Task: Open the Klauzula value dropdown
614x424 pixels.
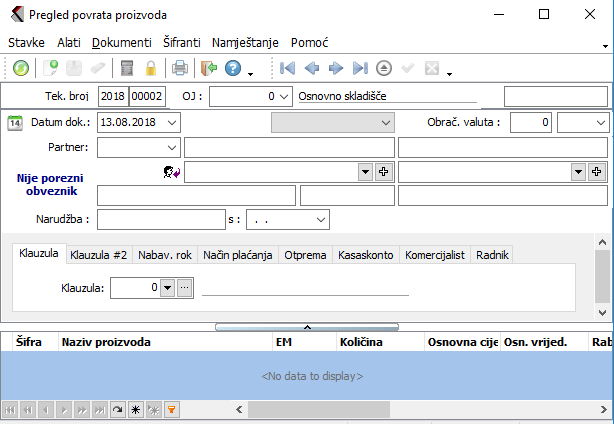Action: [167, 288]
